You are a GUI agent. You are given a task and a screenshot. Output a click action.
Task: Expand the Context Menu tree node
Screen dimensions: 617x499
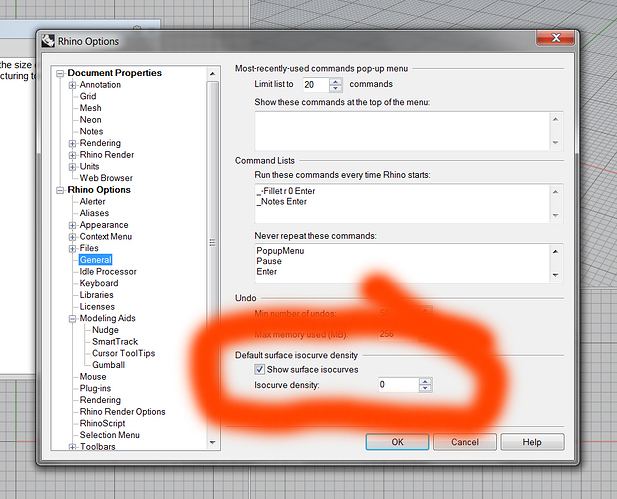pos(72,237)
